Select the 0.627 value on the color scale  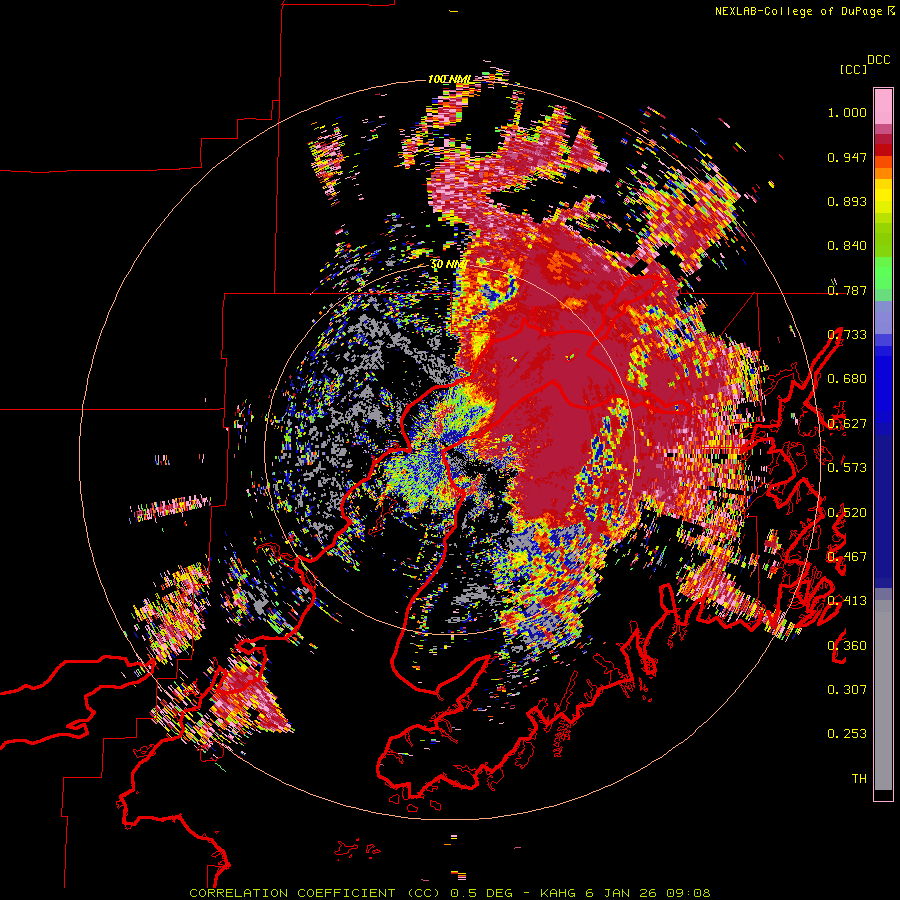pos(847,424)
